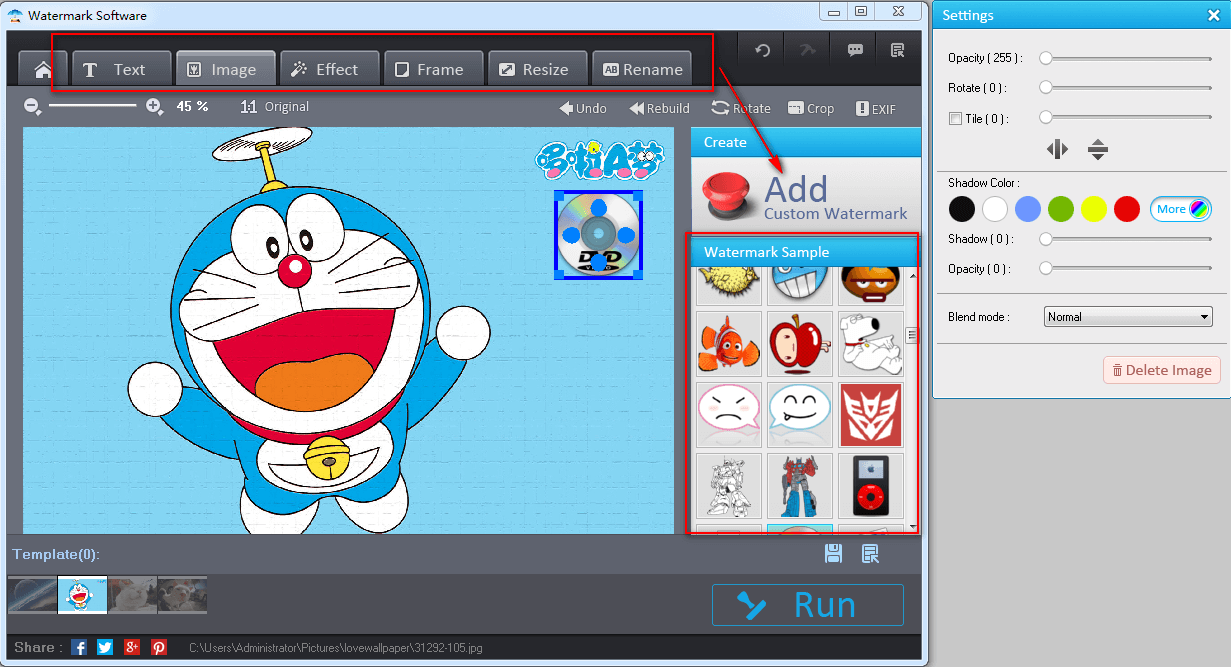Image resolution: width=1231 pixels, height=667 pixels.
Task: Click Delete Image in Settings
Action: [x=1162, y=370]
